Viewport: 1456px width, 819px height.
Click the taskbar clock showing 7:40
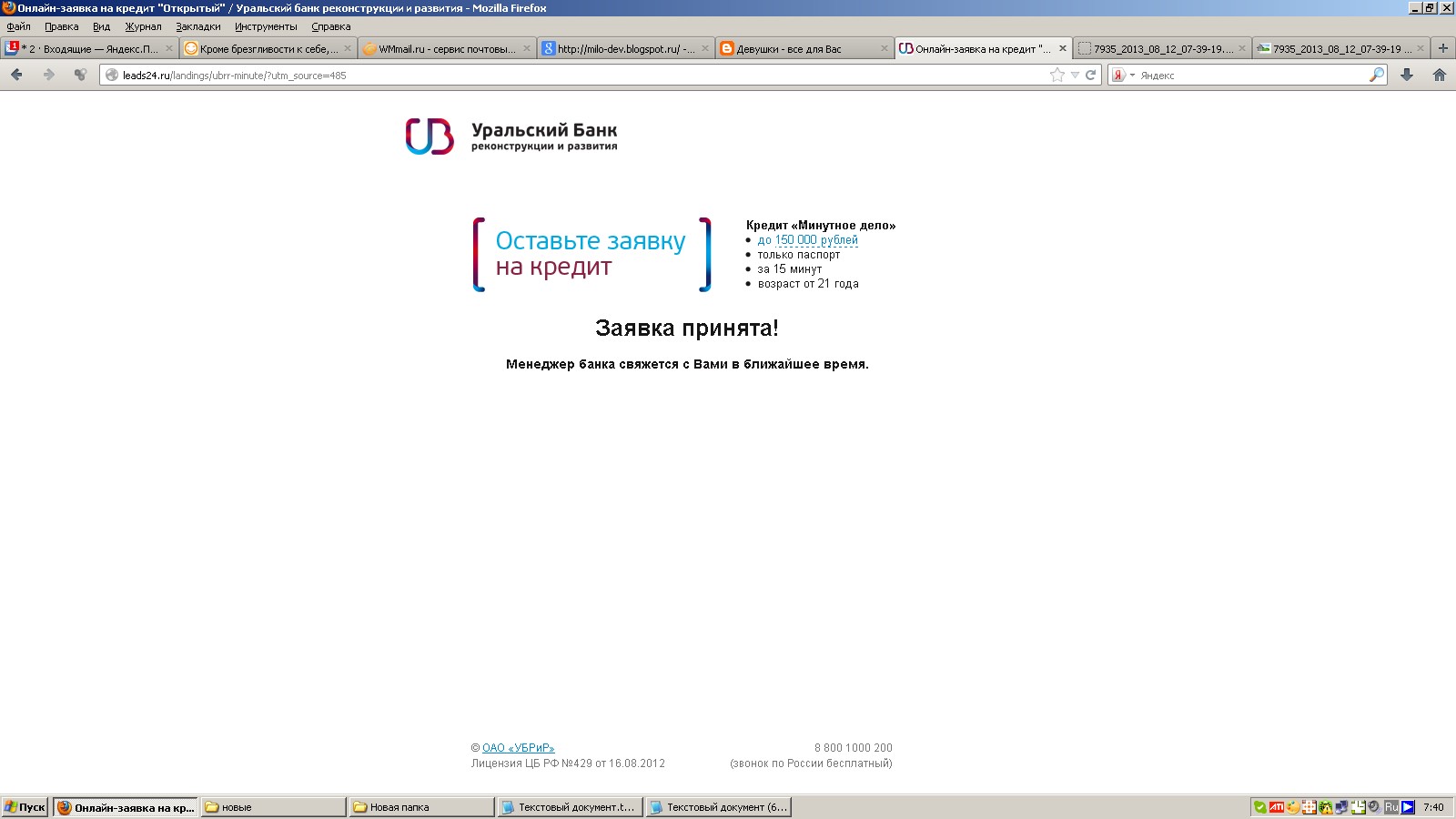tap(1433, 807)
